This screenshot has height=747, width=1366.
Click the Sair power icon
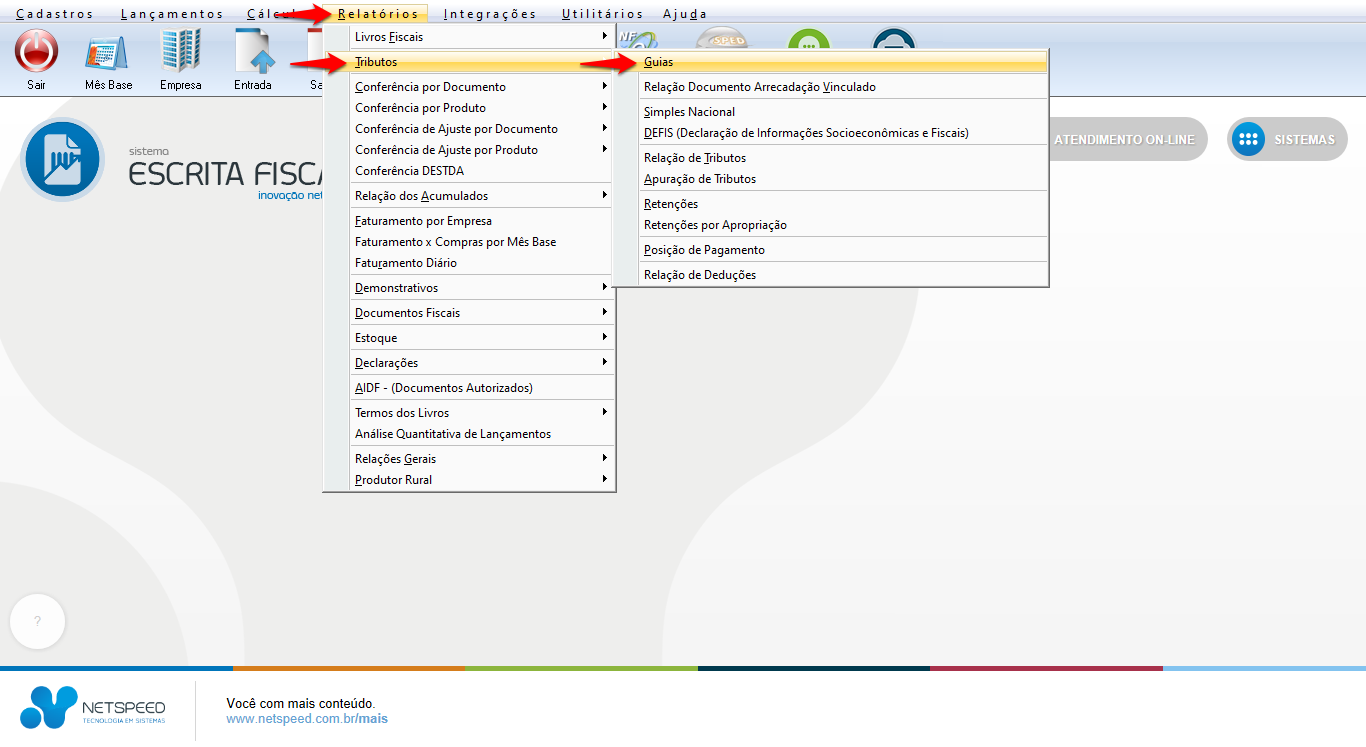pyautogui.click(x=36, y=51)
